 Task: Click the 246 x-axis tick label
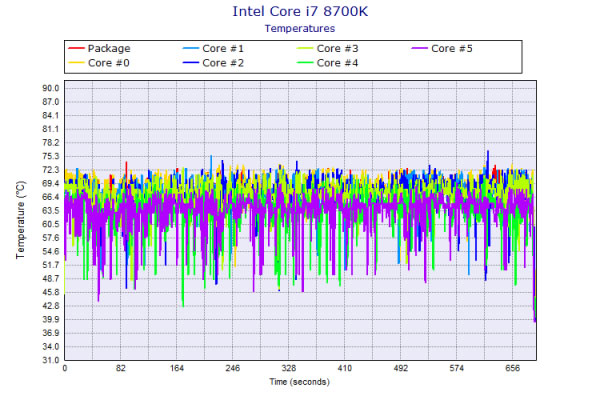[233, 368]
